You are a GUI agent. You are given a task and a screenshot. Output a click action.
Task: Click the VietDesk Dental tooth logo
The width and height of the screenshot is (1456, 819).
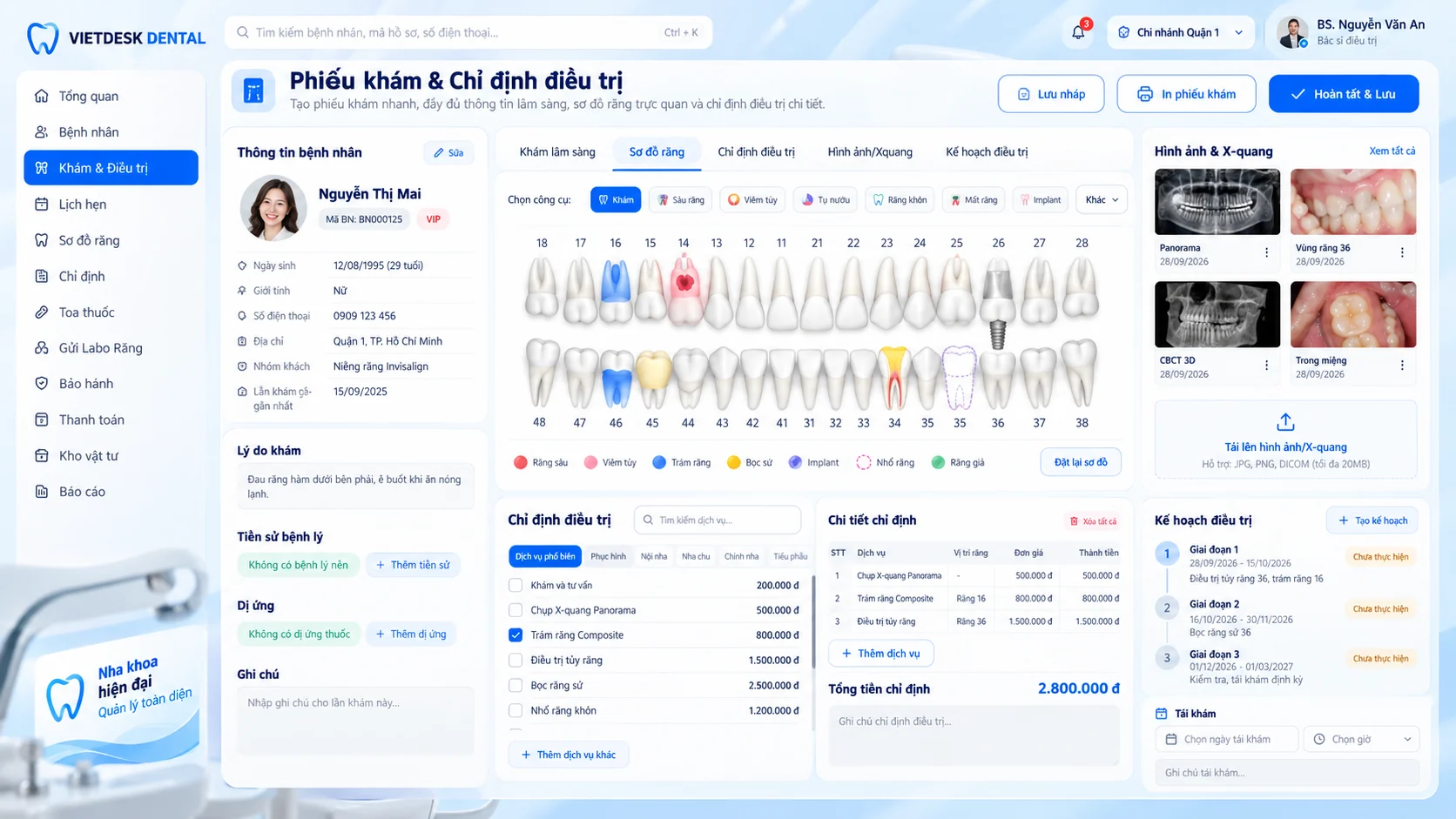[43, 38]
